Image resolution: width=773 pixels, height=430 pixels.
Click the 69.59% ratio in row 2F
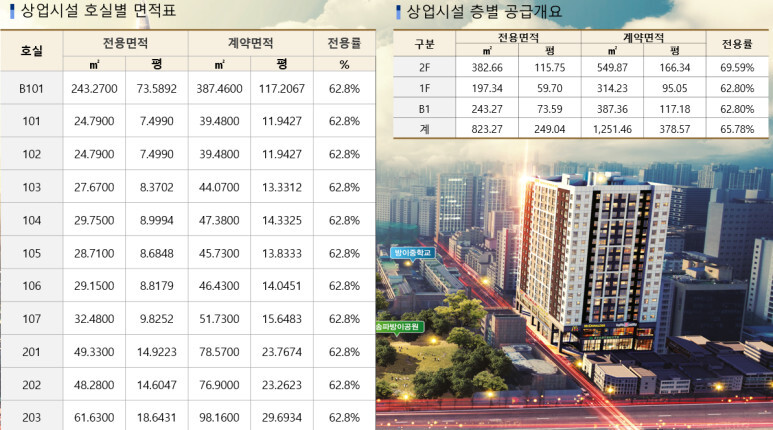738,68
